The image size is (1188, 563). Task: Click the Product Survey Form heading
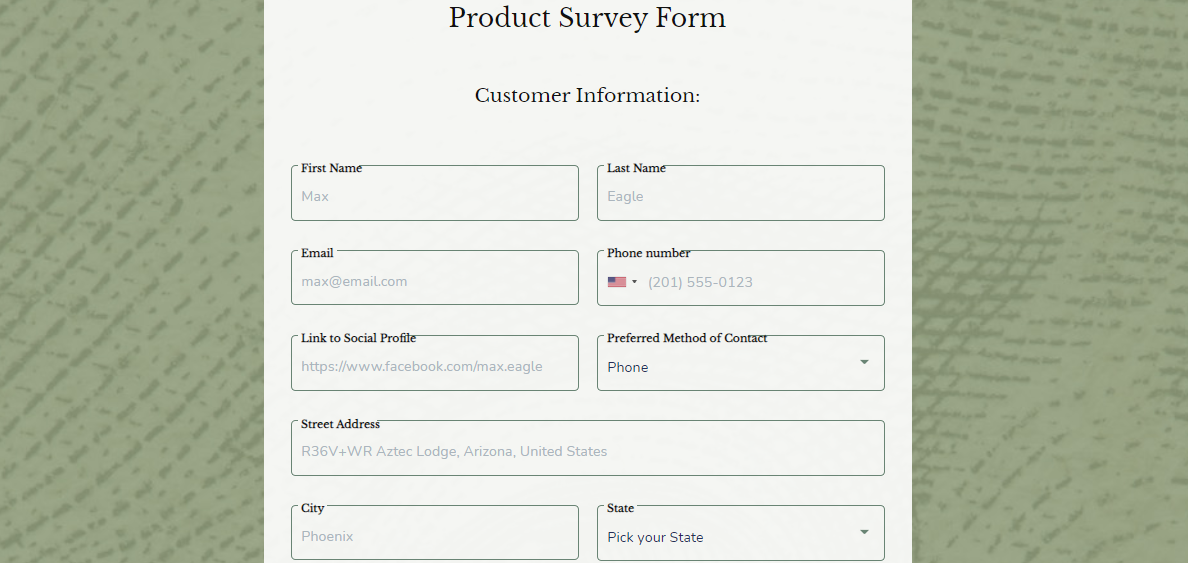pyautogui.click(x=587, y=18)
